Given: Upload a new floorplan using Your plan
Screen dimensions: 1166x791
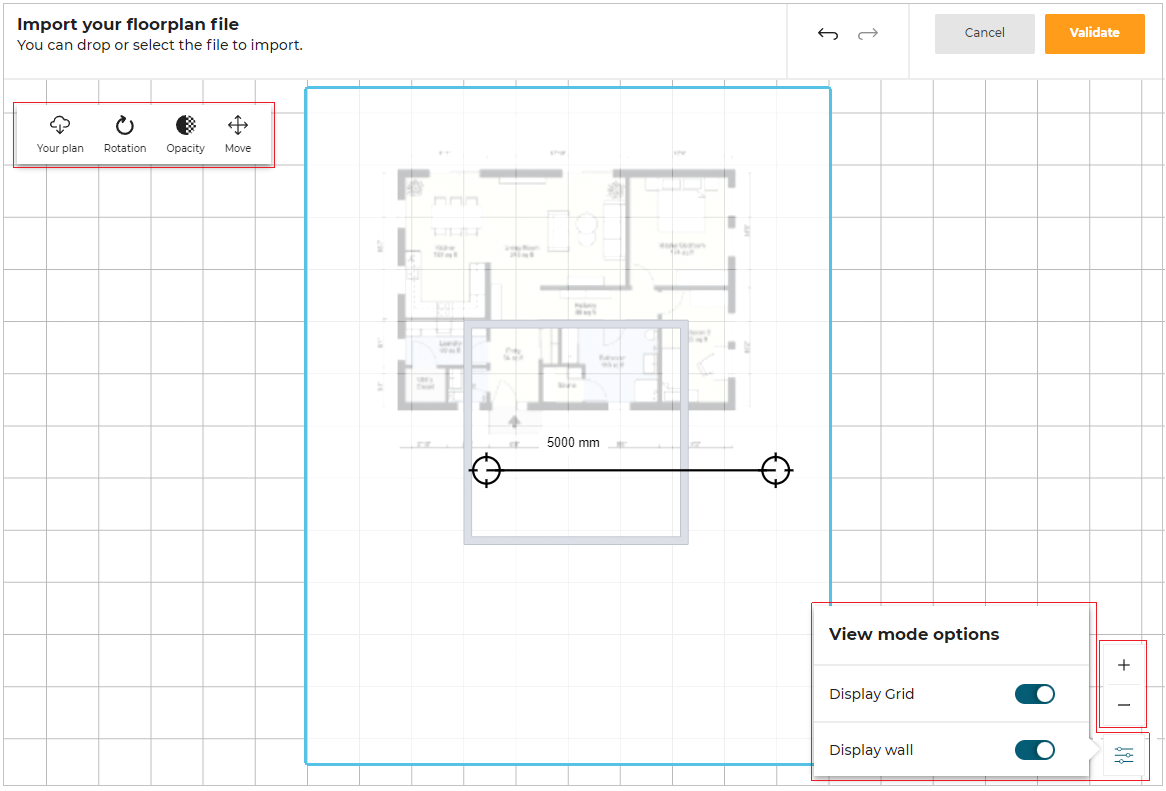Looking at the screenshot, I should click(60, 131).
